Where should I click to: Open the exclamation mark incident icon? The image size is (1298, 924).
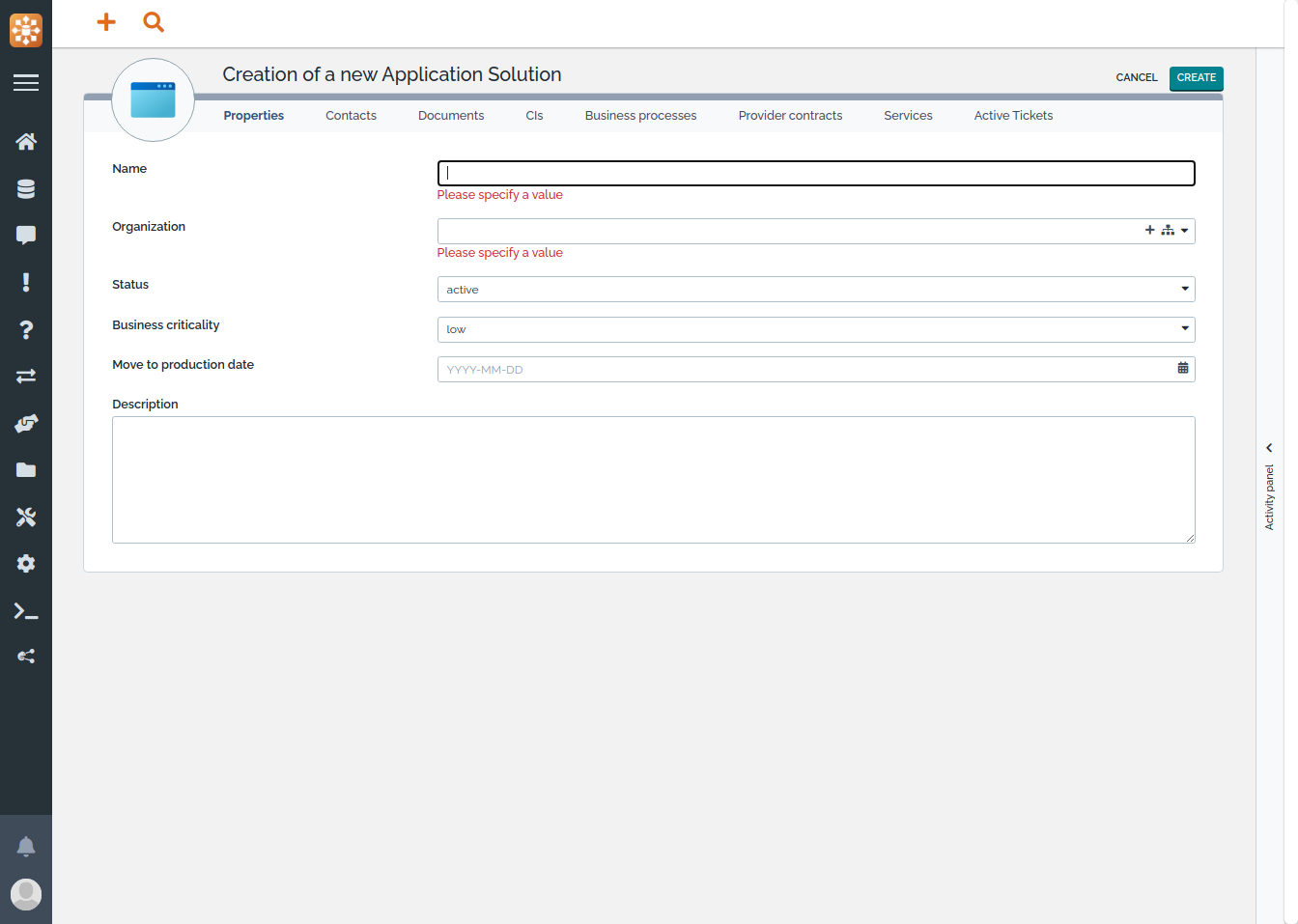click(26, 282)
